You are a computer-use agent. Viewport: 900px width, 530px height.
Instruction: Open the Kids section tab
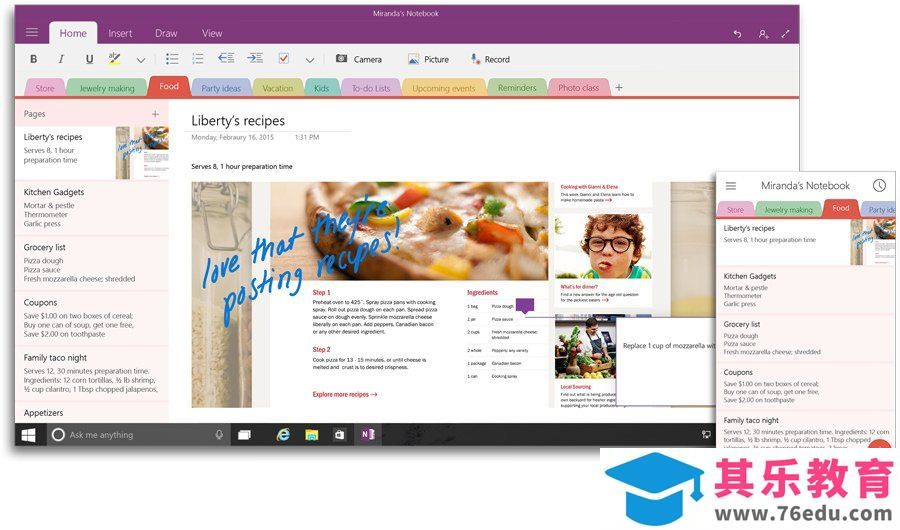coord(321,88)
